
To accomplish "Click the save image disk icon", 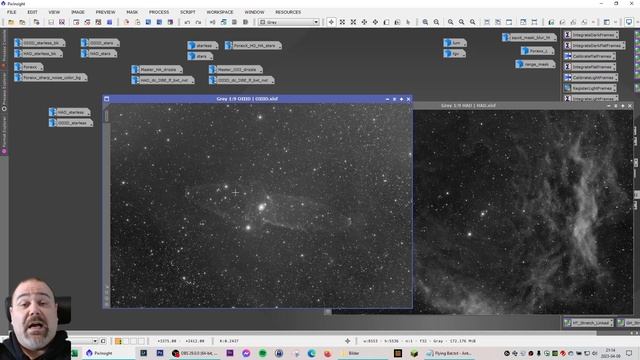I will (51, 22).
